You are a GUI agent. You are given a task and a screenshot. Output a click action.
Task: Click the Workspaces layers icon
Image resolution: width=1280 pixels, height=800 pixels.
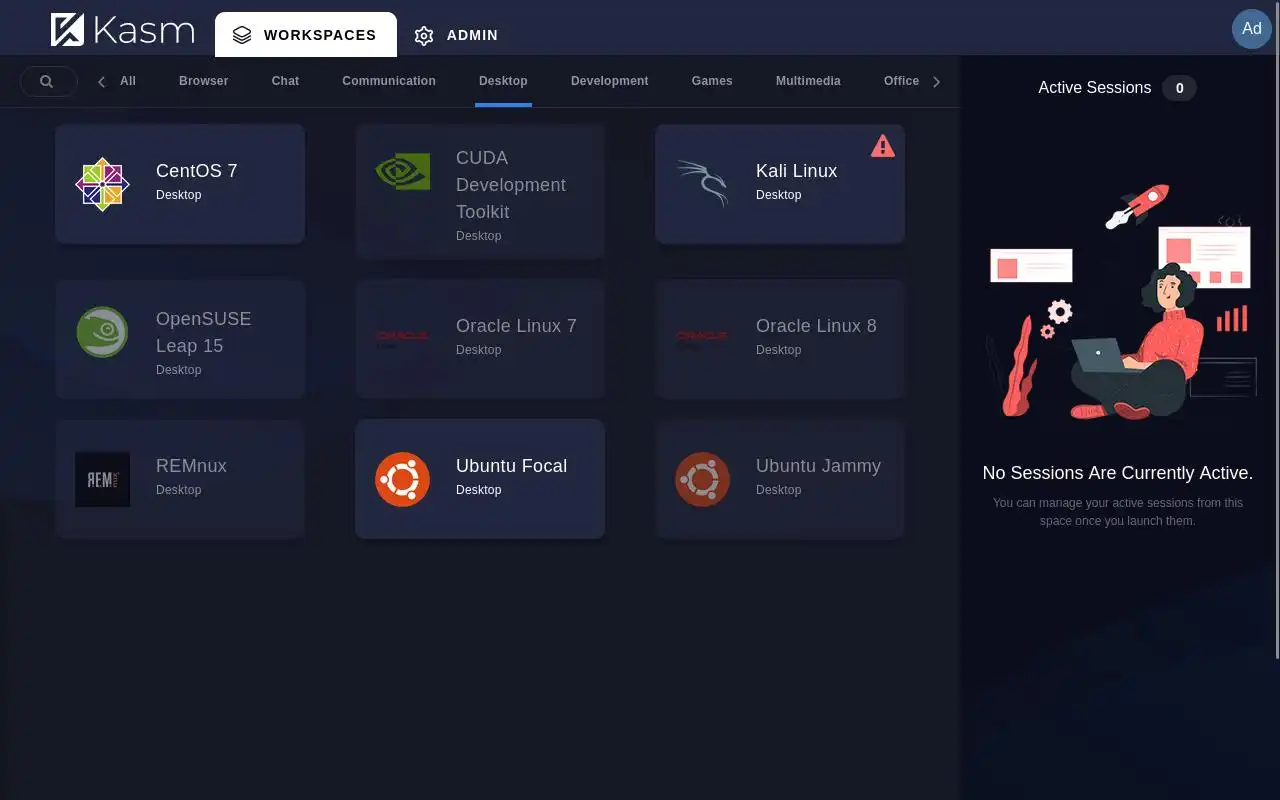tap(242, 35)
